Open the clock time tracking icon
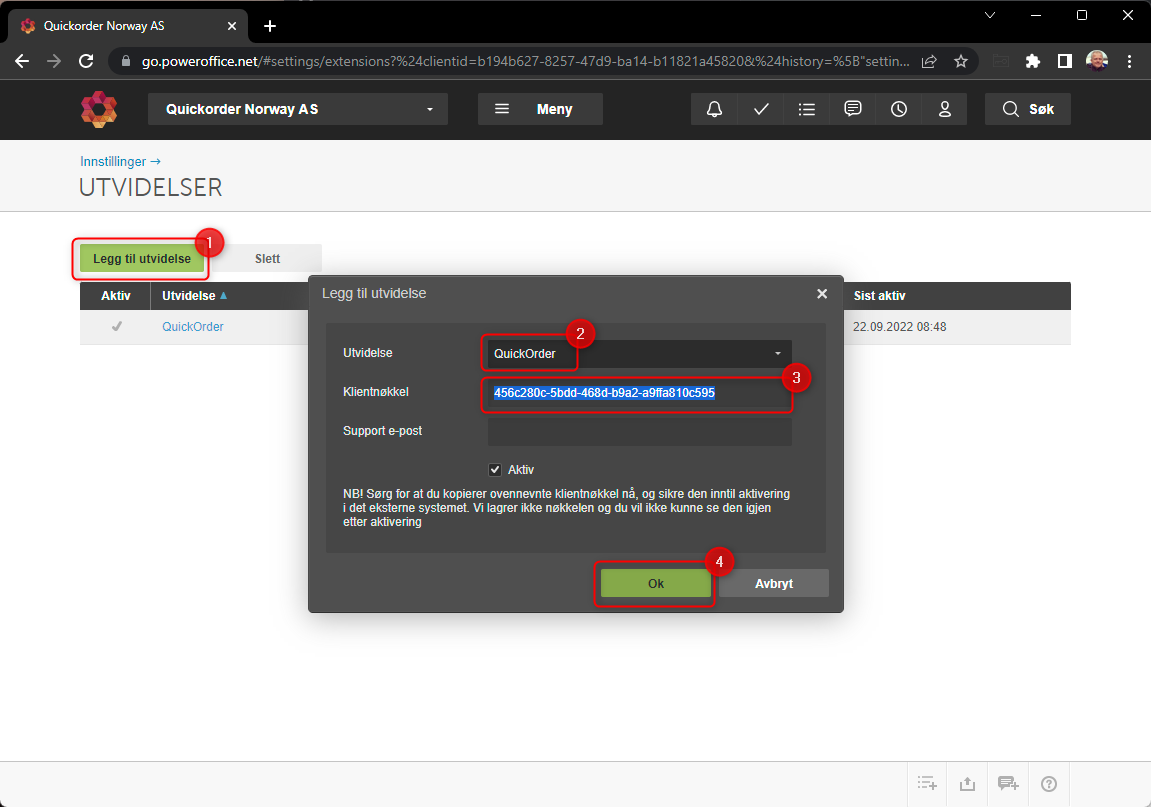Viewport: 1151px width, 807px height. pyautogui.click(x=898, y=109)
